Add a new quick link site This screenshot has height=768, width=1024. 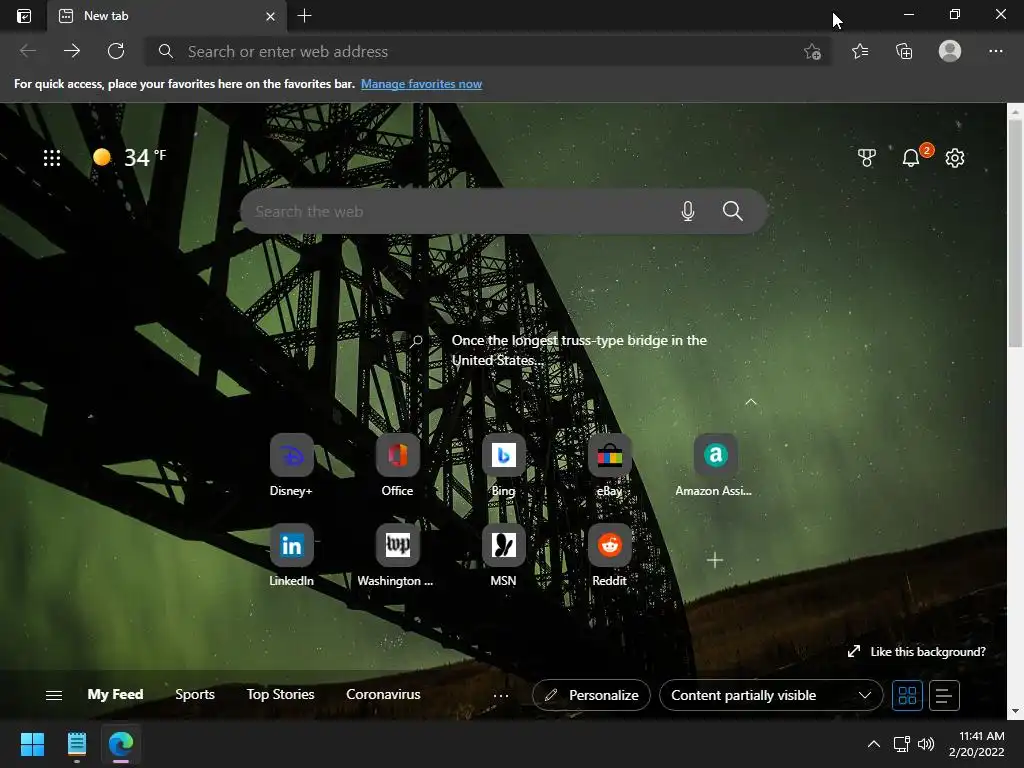(715, 560)
